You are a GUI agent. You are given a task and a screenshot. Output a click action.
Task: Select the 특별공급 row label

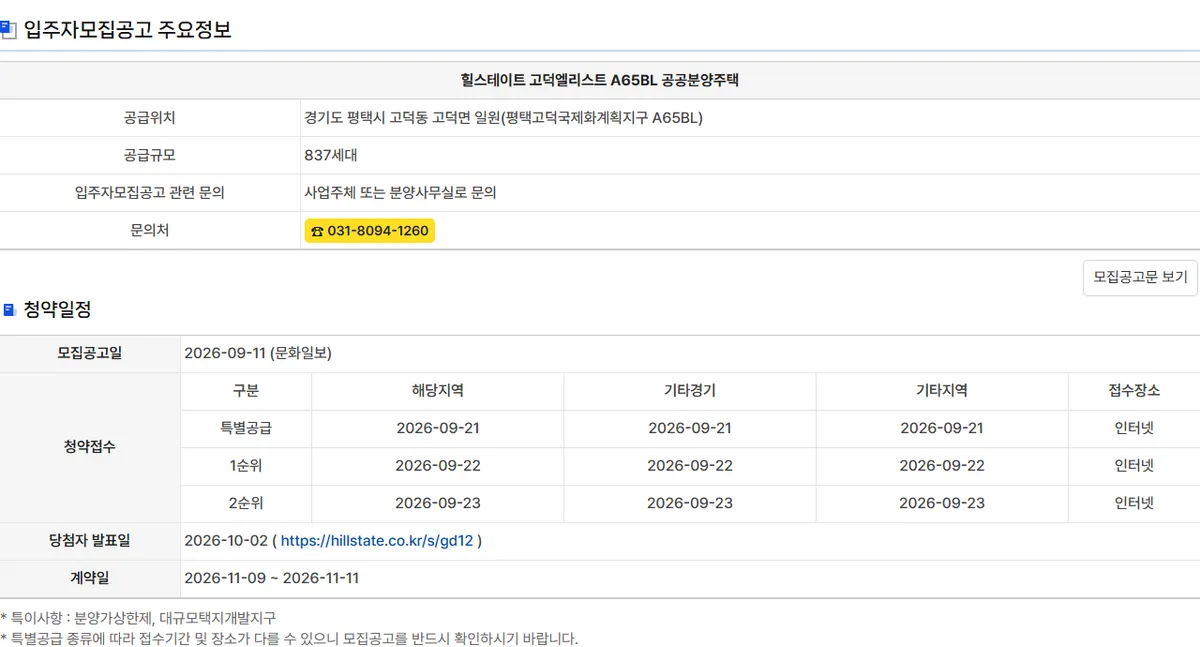246,428
